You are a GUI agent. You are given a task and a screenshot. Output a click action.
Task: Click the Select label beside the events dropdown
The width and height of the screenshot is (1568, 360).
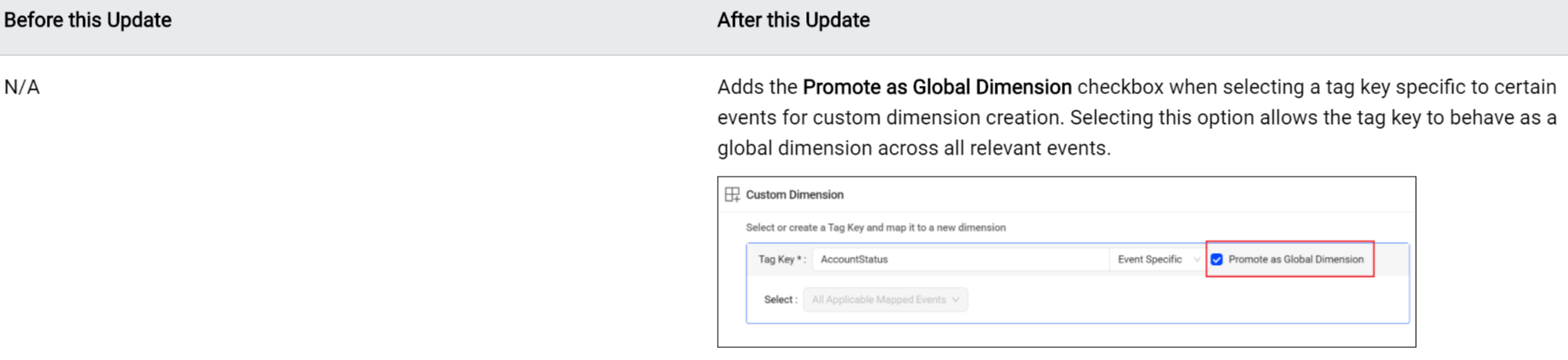click(x=780, y=300)
